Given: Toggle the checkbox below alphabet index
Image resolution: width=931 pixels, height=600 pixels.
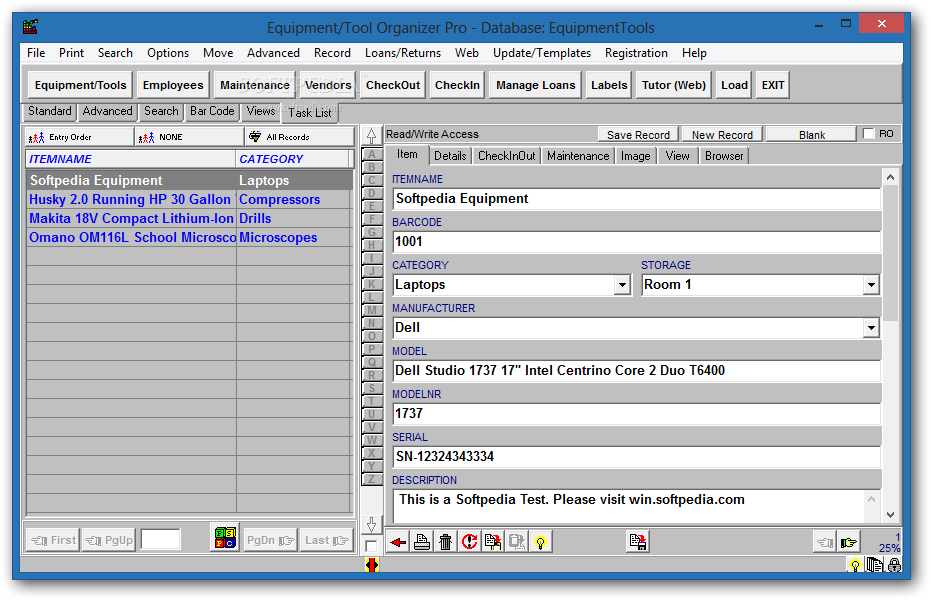Looking at the screenshot, I should 371,546.
